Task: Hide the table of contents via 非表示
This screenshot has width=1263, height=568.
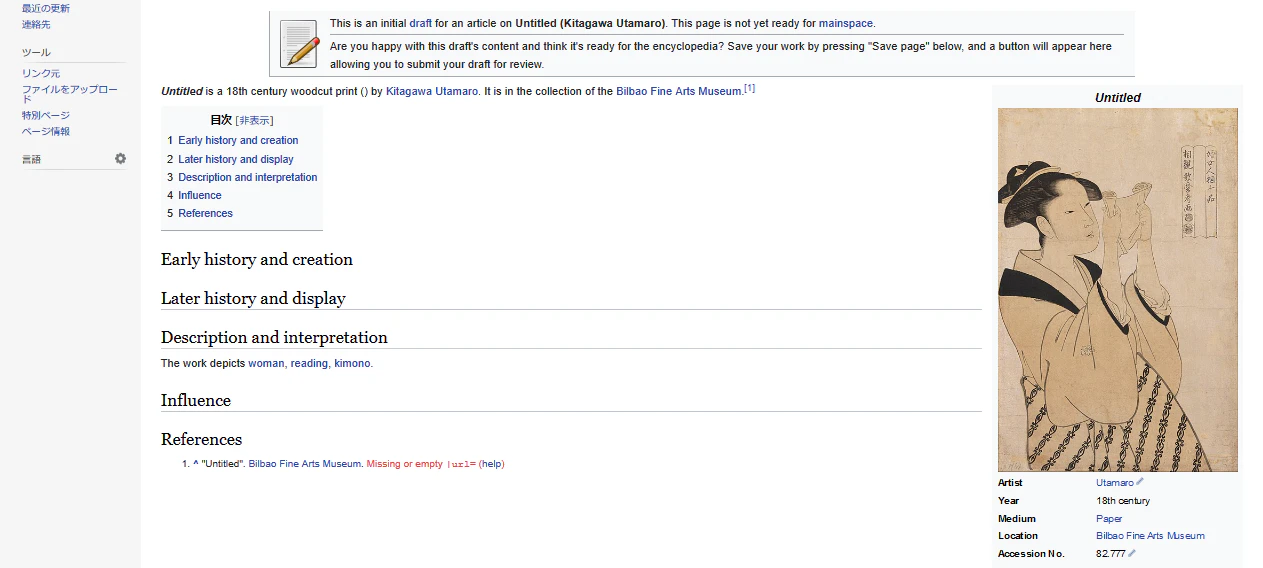Action: tap(254, 121)
